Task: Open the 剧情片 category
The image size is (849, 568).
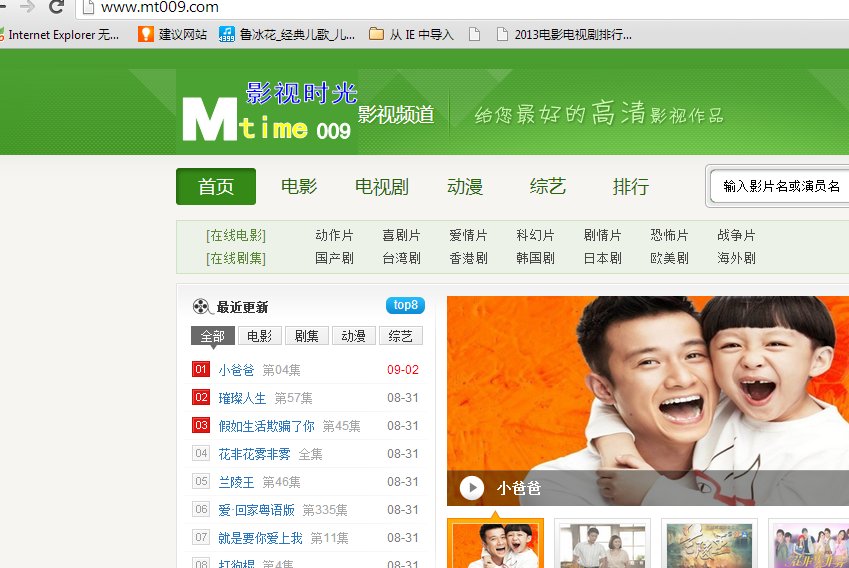Action: (x=602, y=236)
